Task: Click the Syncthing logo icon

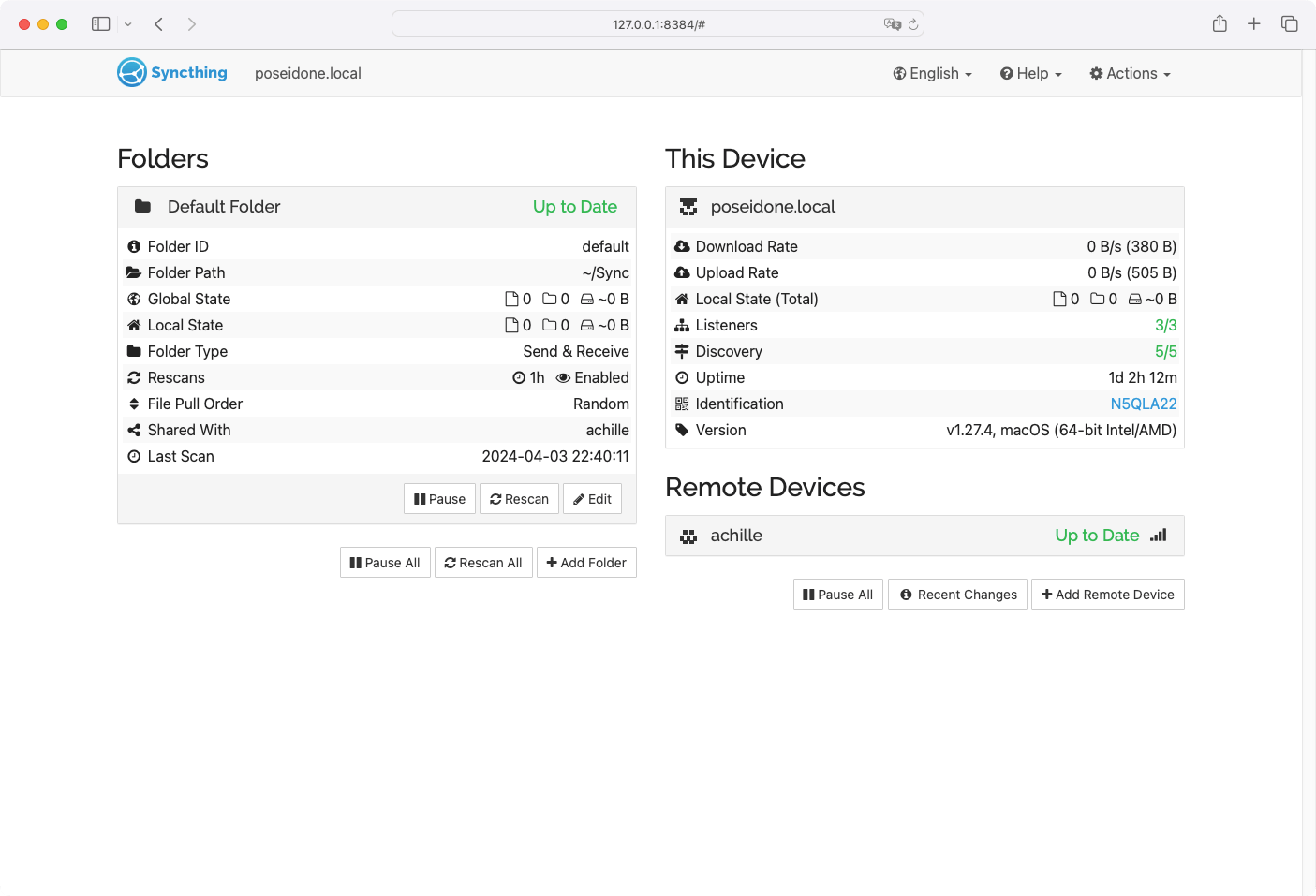Action: (132, 73)
